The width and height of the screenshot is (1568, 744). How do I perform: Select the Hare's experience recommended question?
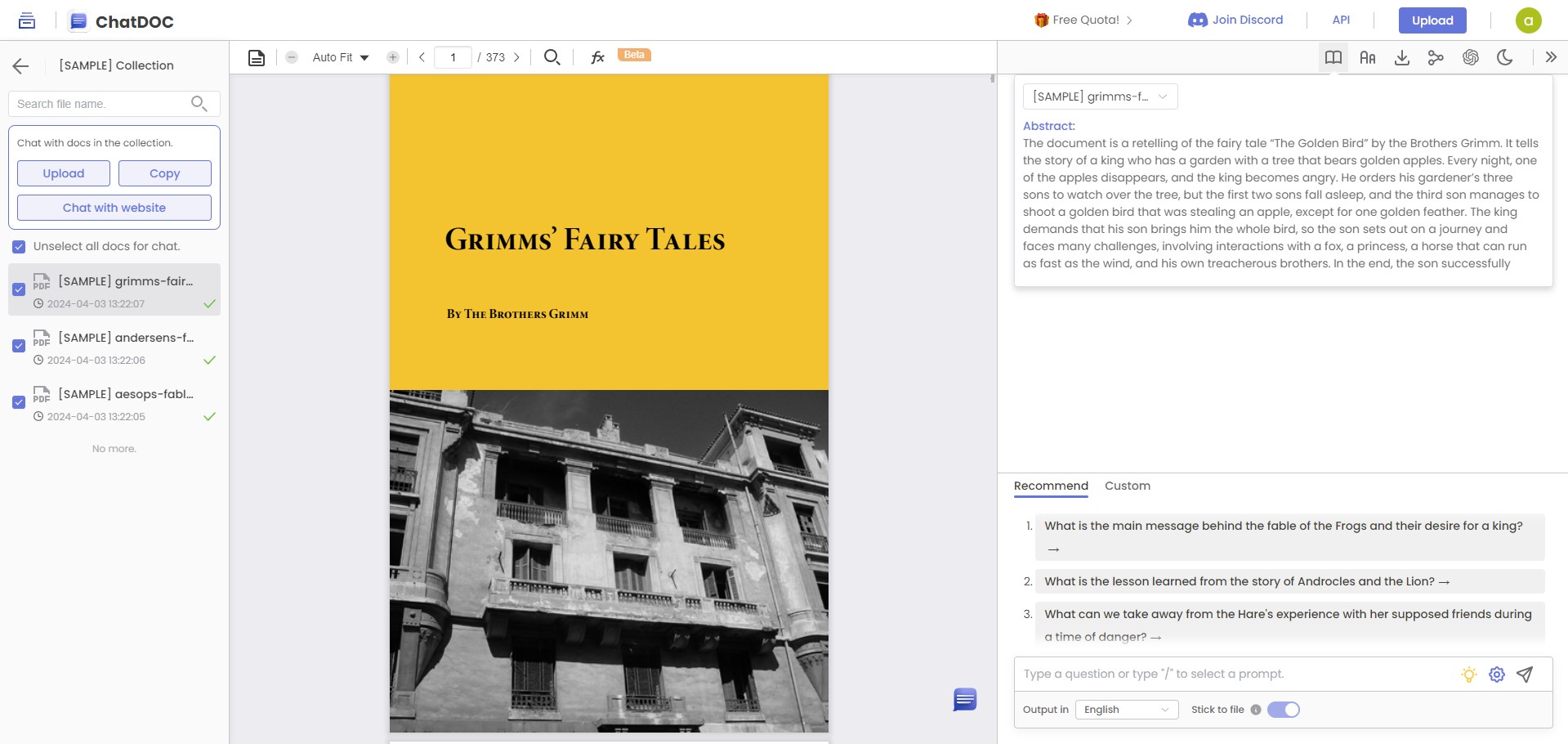[x=1289, y=625]
